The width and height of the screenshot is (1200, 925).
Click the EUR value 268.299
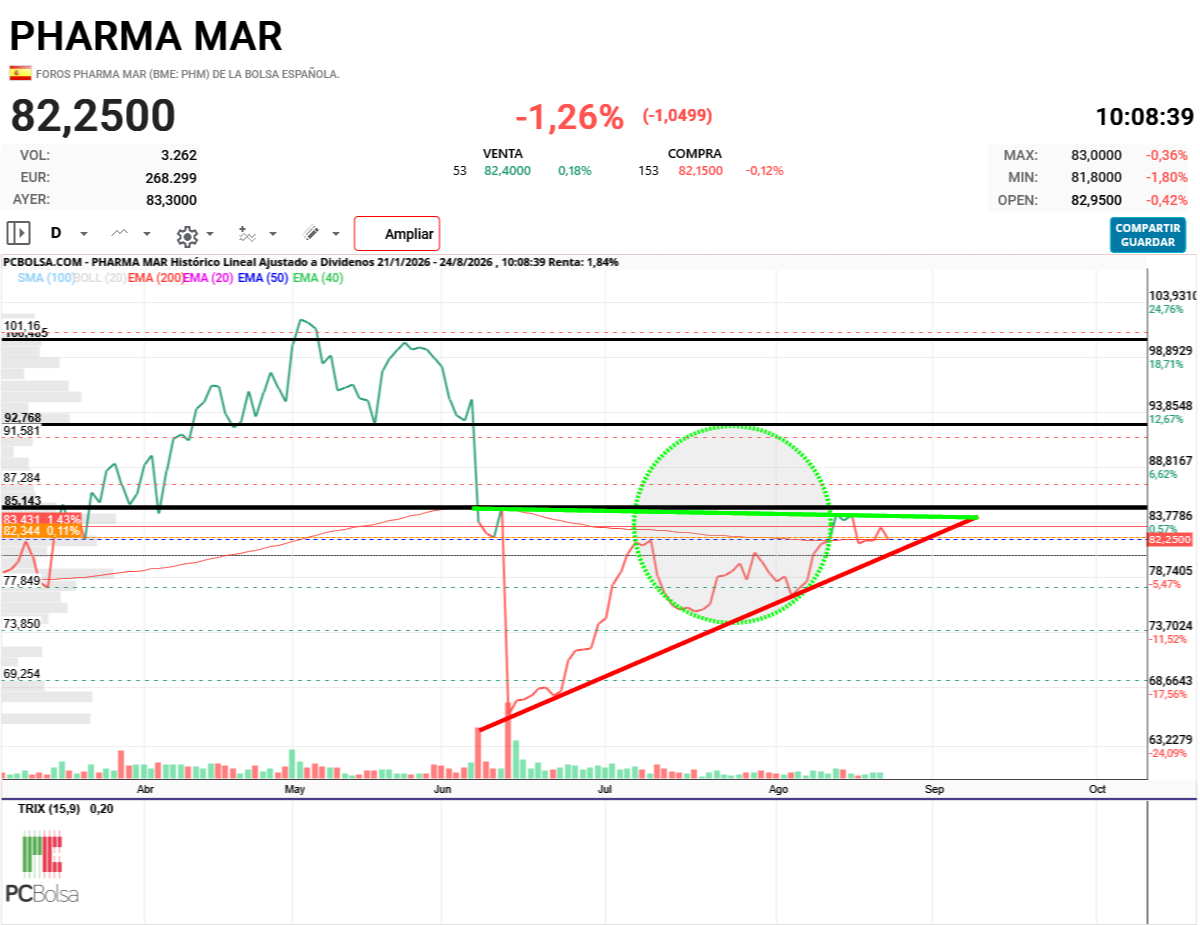[171, 177]
